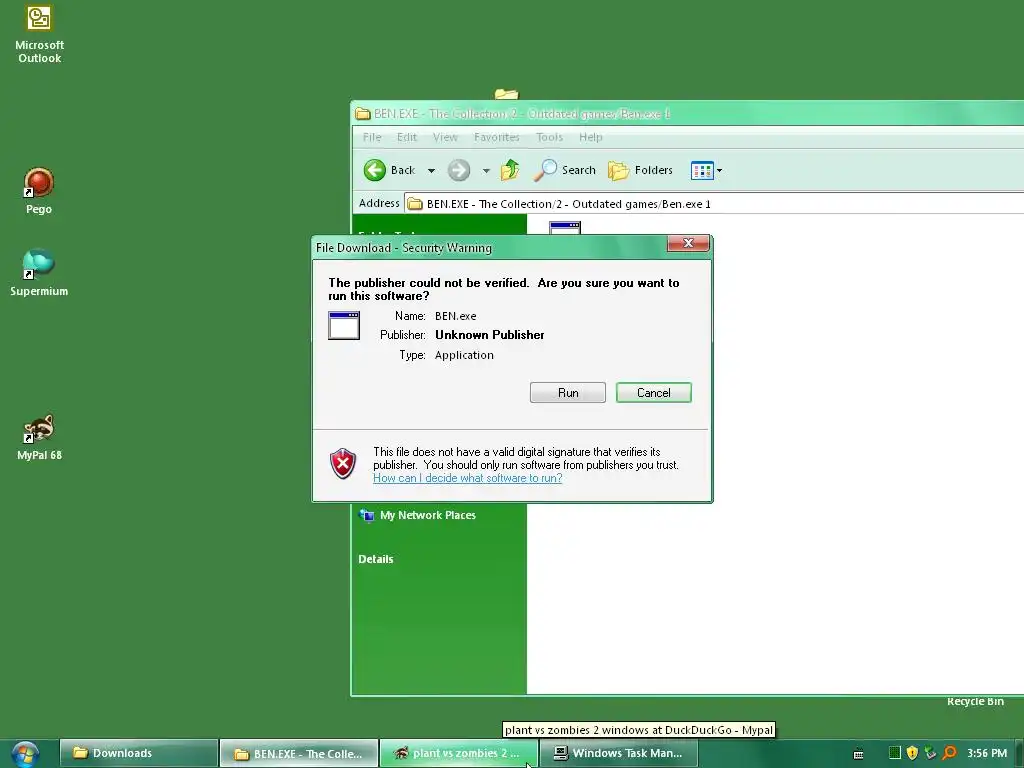The width and height of the screenshot is (1024, 768).
Task: Launch Supermium browser from desktop
Action: point(39,273)
